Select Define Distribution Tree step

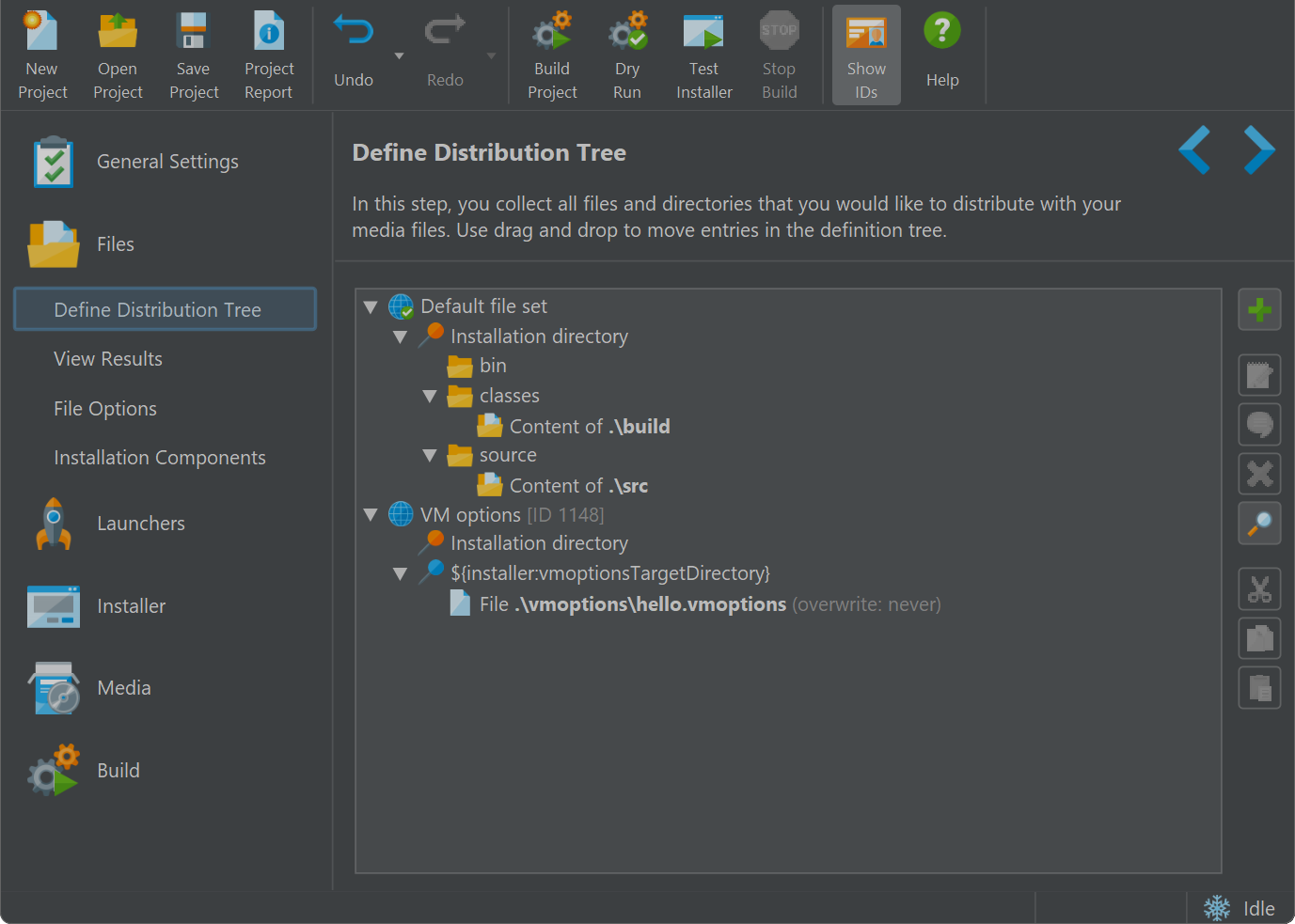(165, 309)
